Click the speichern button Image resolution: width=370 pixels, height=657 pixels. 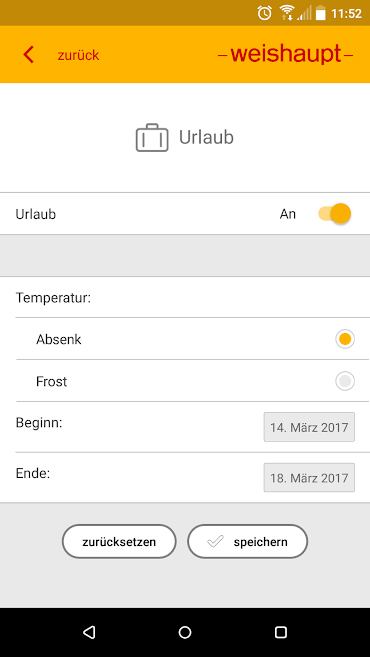(x=248, y=541)
